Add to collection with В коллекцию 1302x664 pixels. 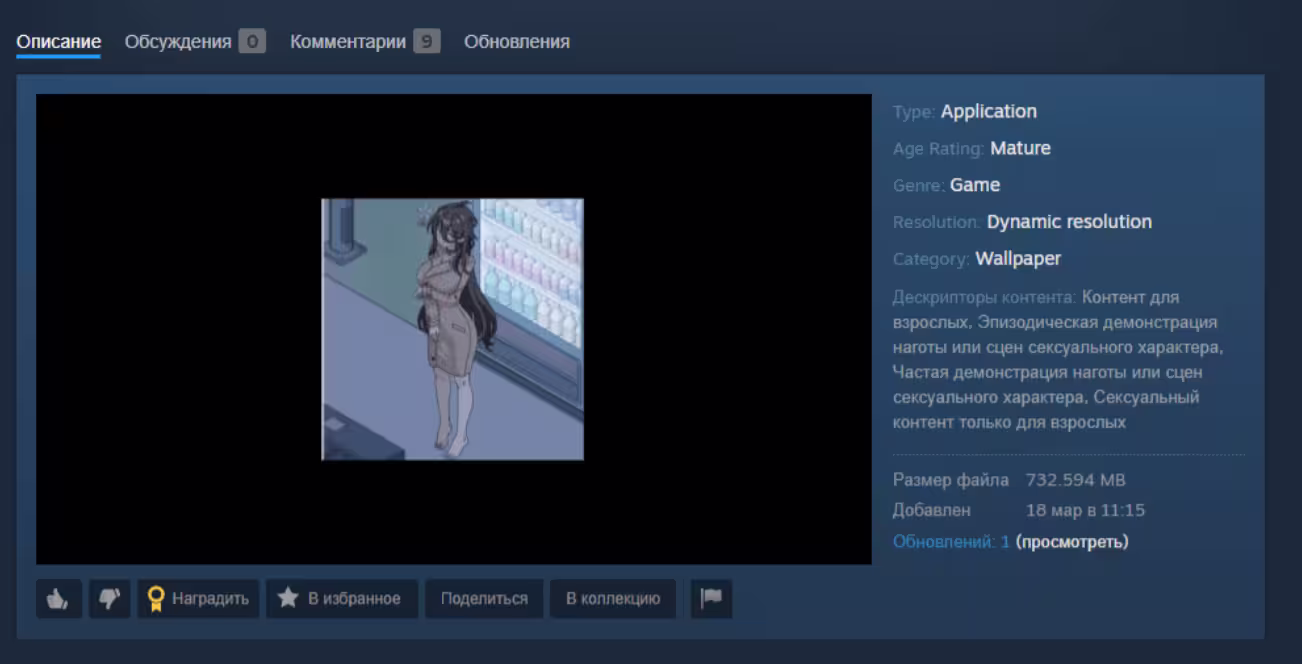pyautogui.click(x=613, y=599)
